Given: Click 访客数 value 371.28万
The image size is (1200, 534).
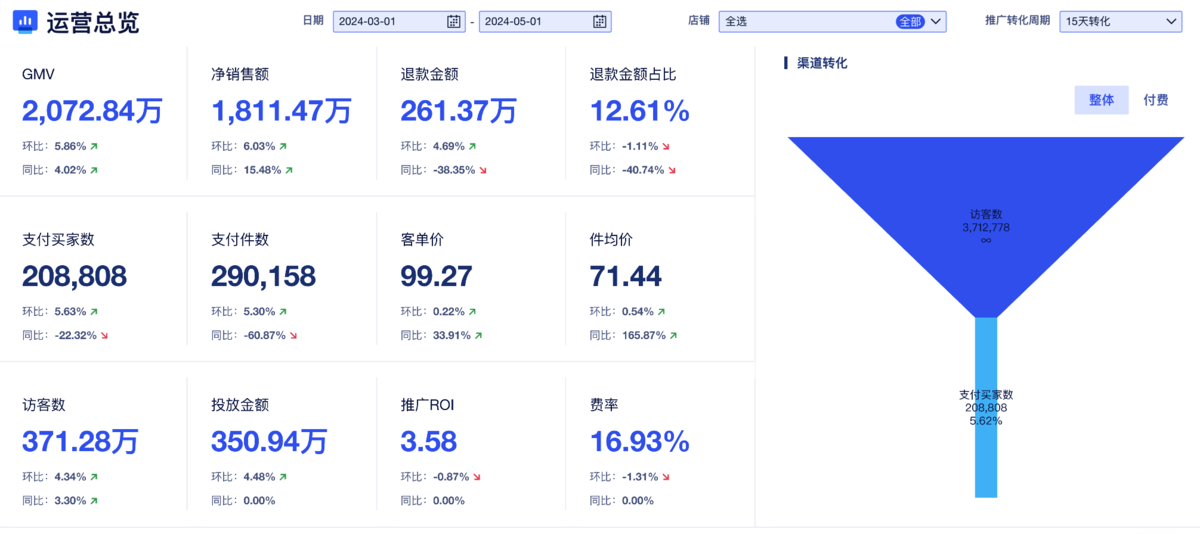Looking at the screenshot, I should coord(80,441).
